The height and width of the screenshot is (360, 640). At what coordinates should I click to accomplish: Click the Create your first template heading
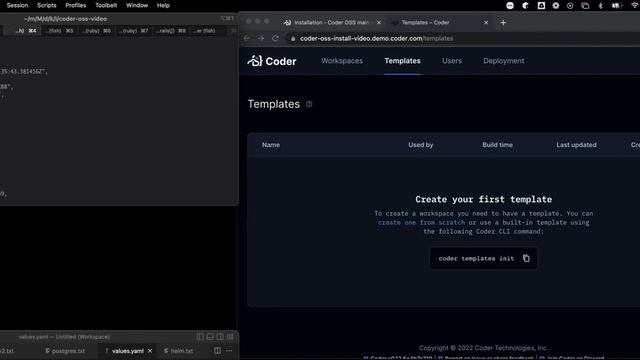coord(483,199)
